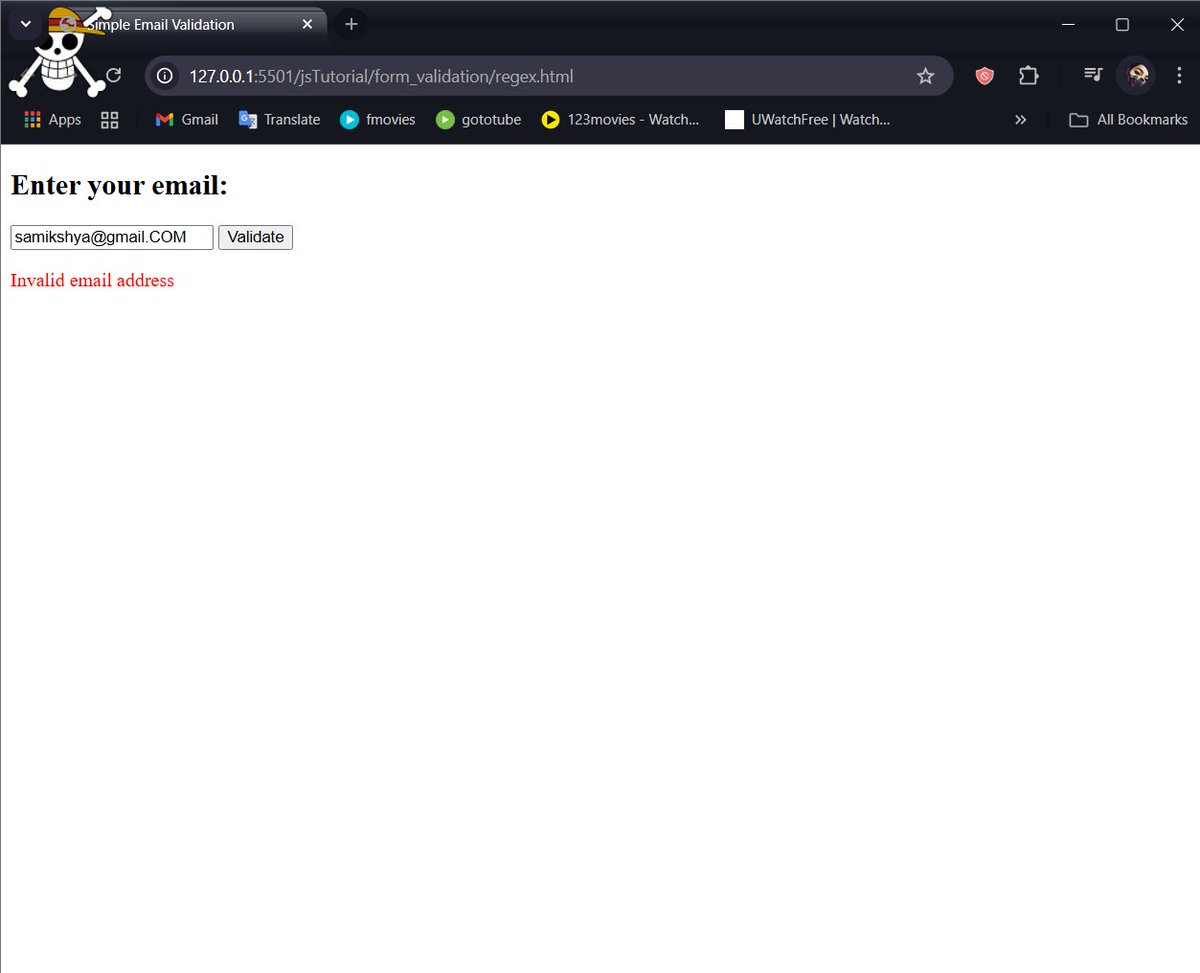This screenshot has height=973, width=1200.
Task: Minimize the browser window
Action: tap(1068, 24)
